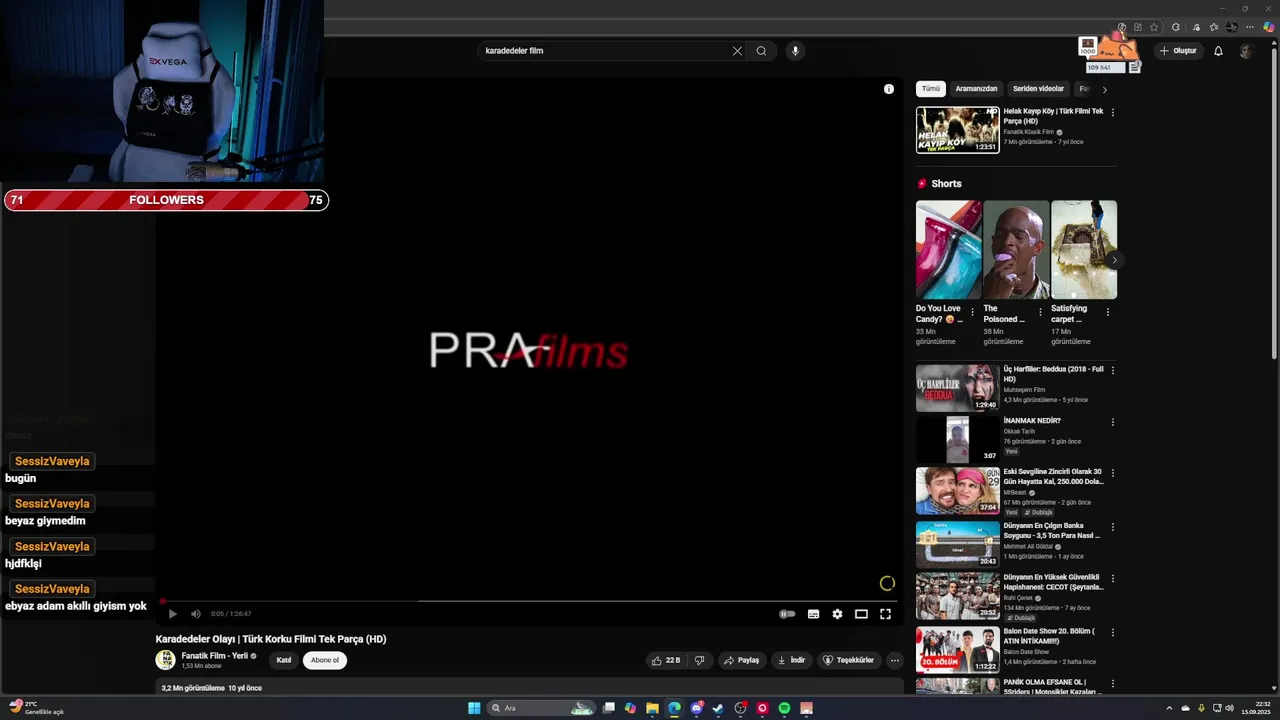Mute the video player volume
Viewport: 1280px width, 720px height.
pyautogui.click(x=196, y=614)
